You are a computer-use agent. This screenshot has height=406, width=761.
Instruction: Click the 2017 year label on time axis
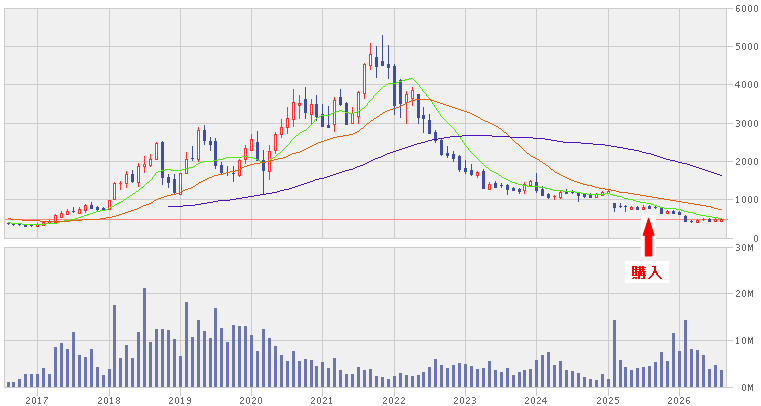[x=37, y=401]
